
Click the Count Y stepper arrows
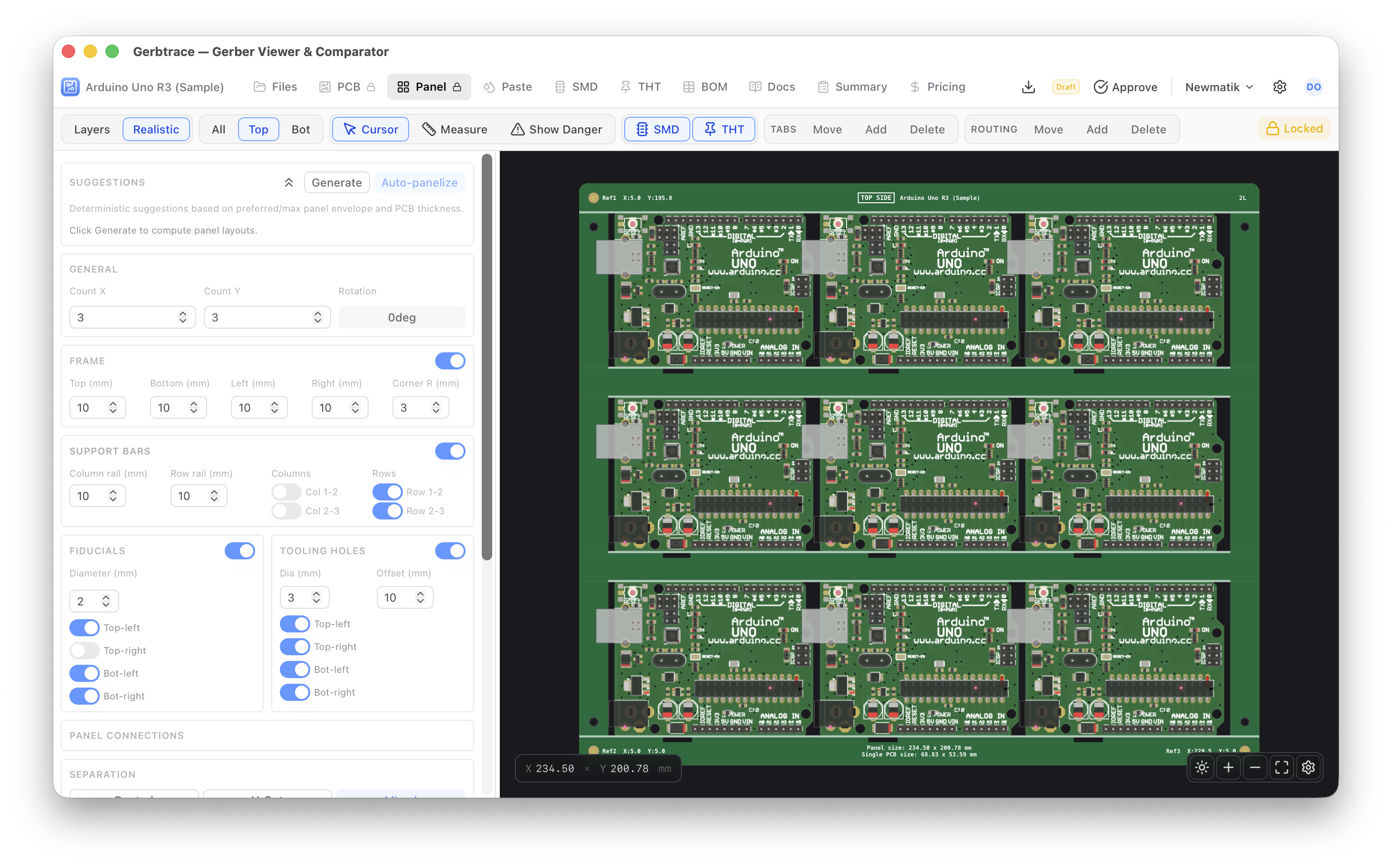point(317,318)
